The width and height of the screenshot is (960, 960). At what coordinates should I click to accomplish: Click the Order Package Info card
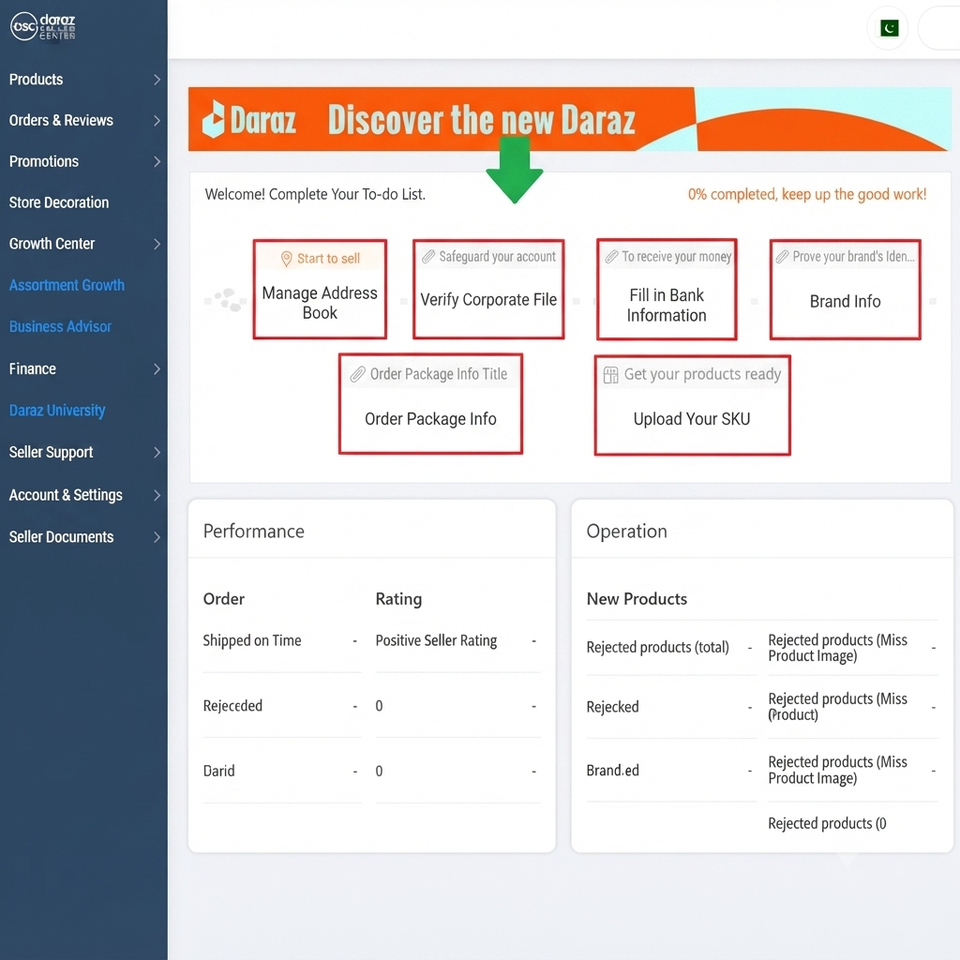pyautogui.click(x=430, y=404)
